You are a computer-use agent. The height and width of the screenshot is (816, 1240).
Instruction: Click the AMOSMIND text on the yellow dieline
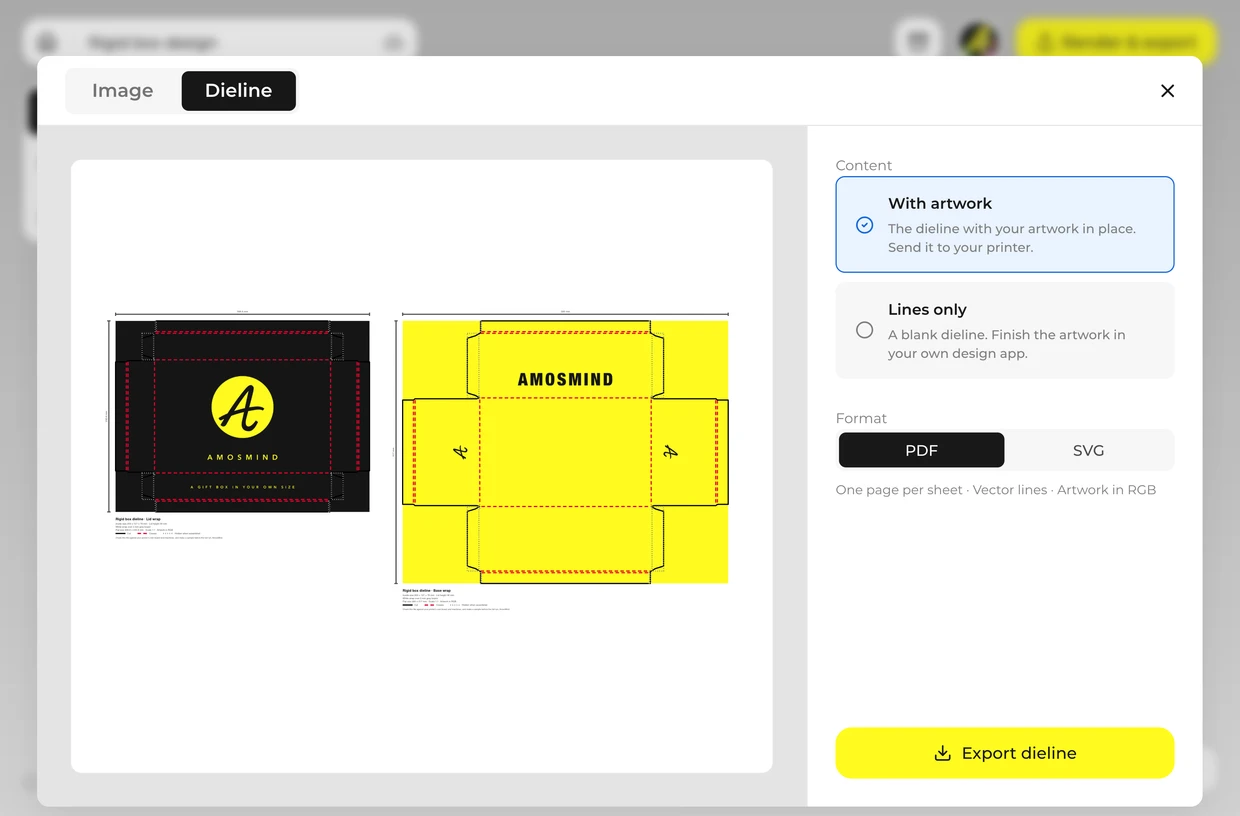565,380
